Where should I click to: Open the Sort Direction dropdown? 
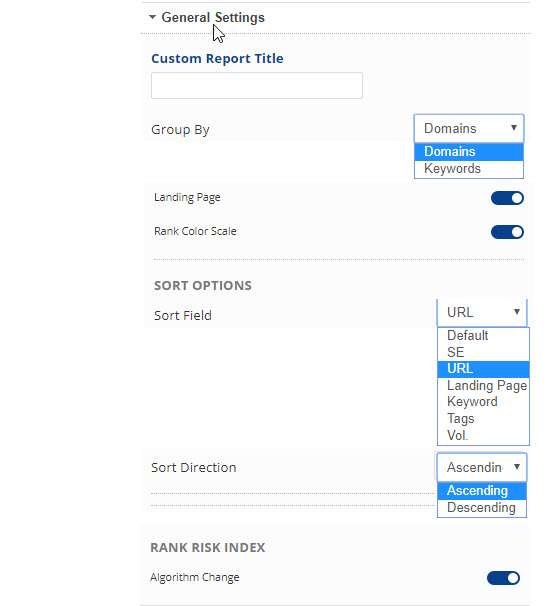click(482, 467)
